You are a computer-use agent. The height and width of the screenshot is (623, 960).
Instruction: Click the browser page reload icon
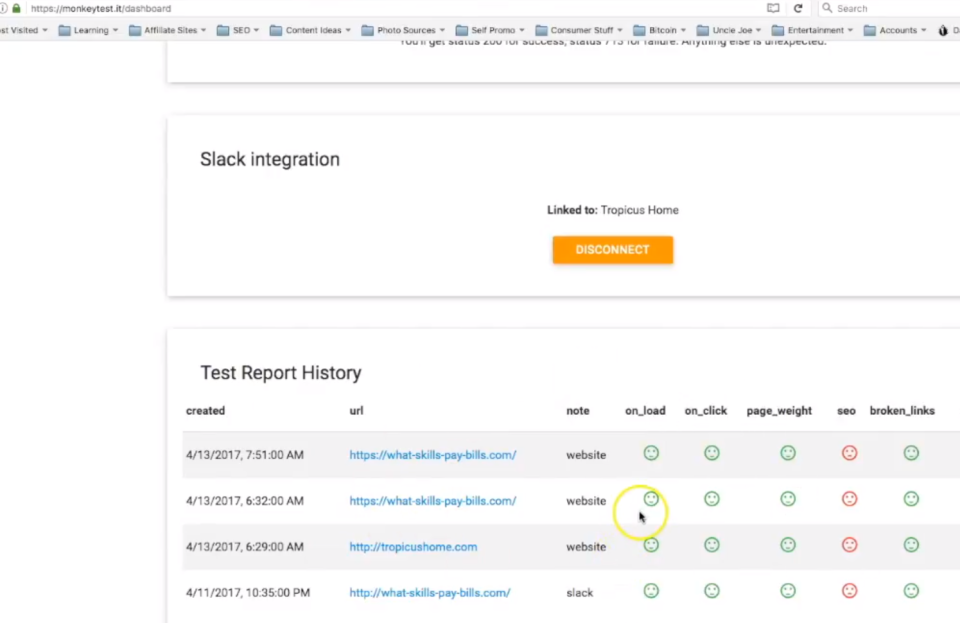pos(797,8)
